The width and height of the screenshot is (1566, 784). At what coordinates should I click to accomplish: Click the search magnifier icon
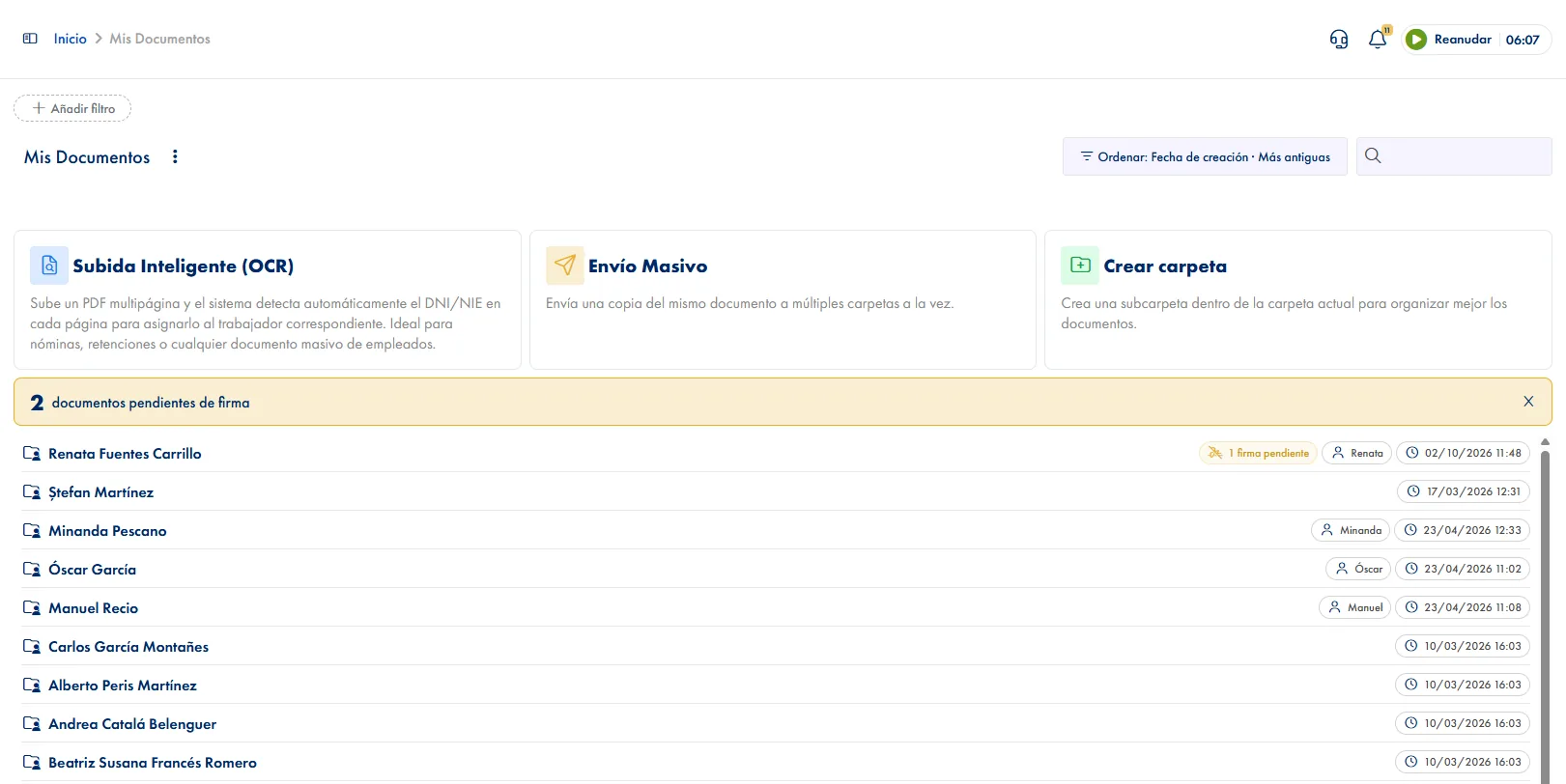point(1373,155)
